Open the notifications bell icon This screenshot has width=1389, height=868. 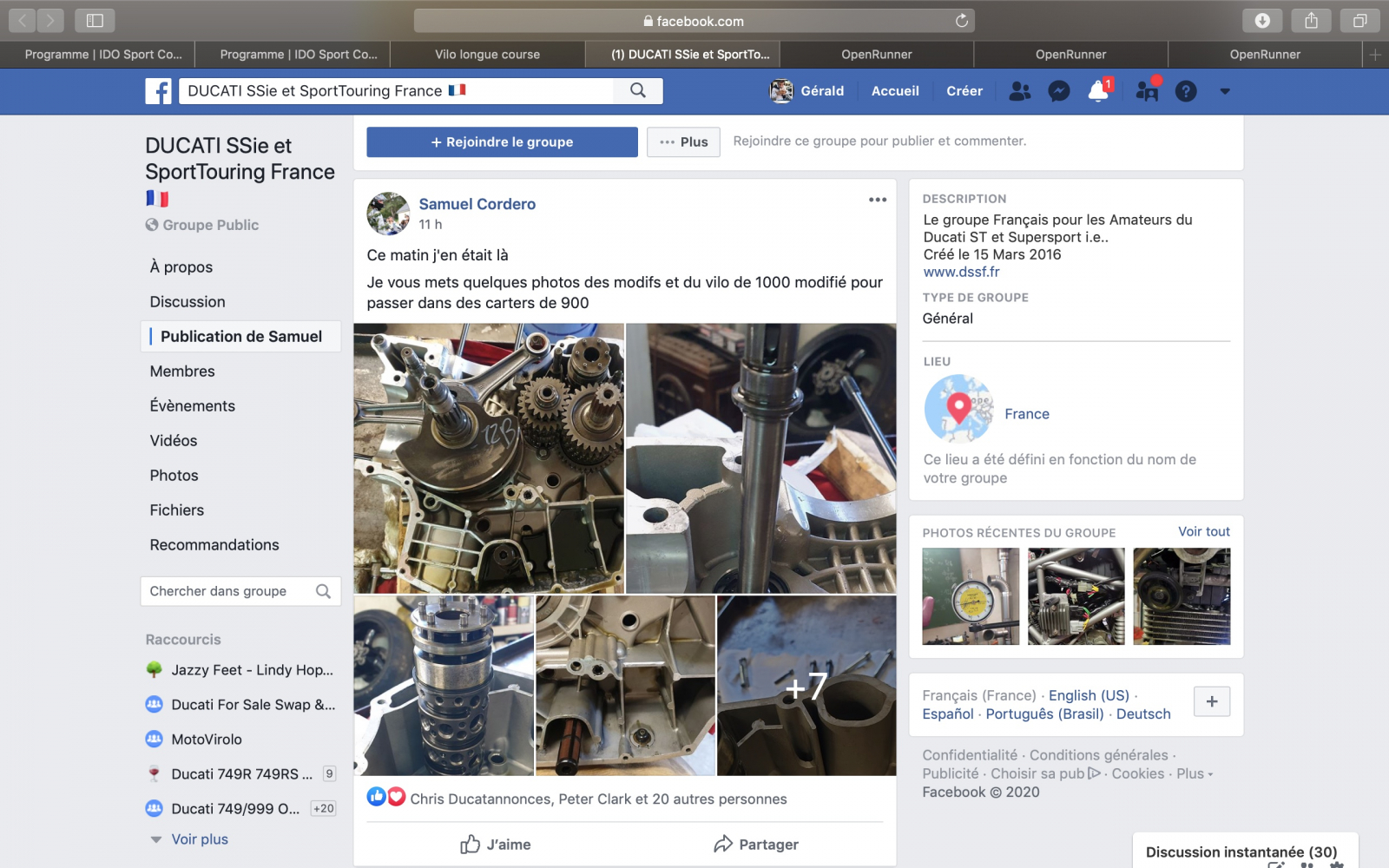click(x=1098, y=91)
